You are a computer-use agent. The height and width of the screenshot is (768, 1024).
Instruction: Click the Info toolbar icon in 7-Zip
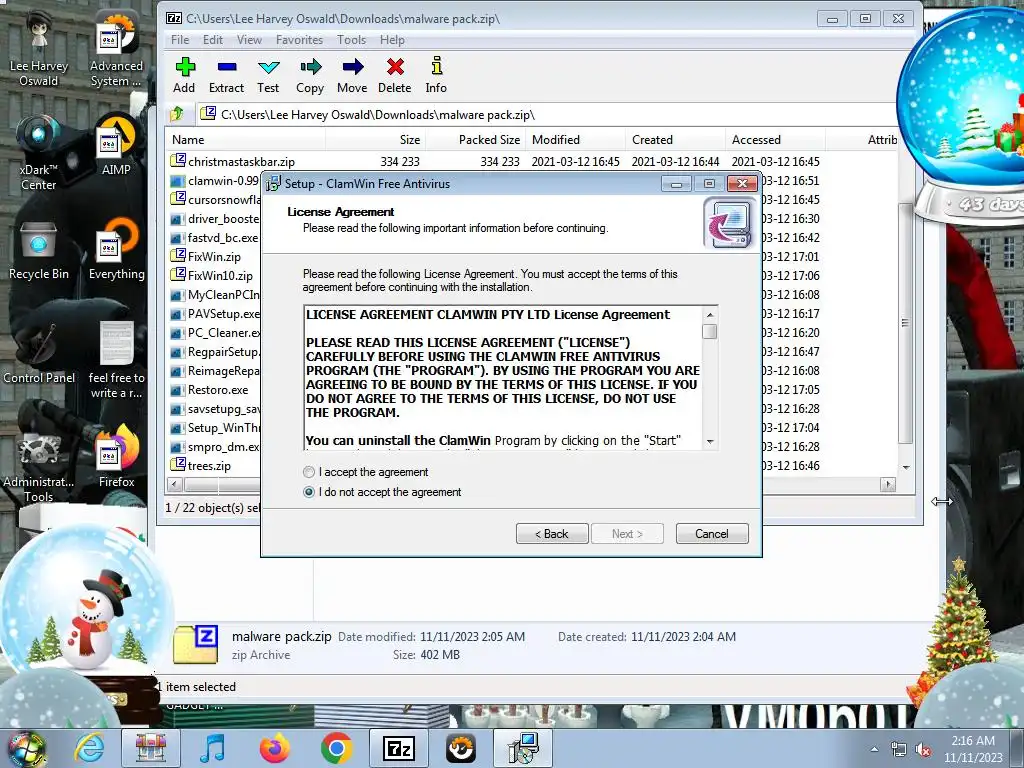pyautogui.click(x=436, y=75)
